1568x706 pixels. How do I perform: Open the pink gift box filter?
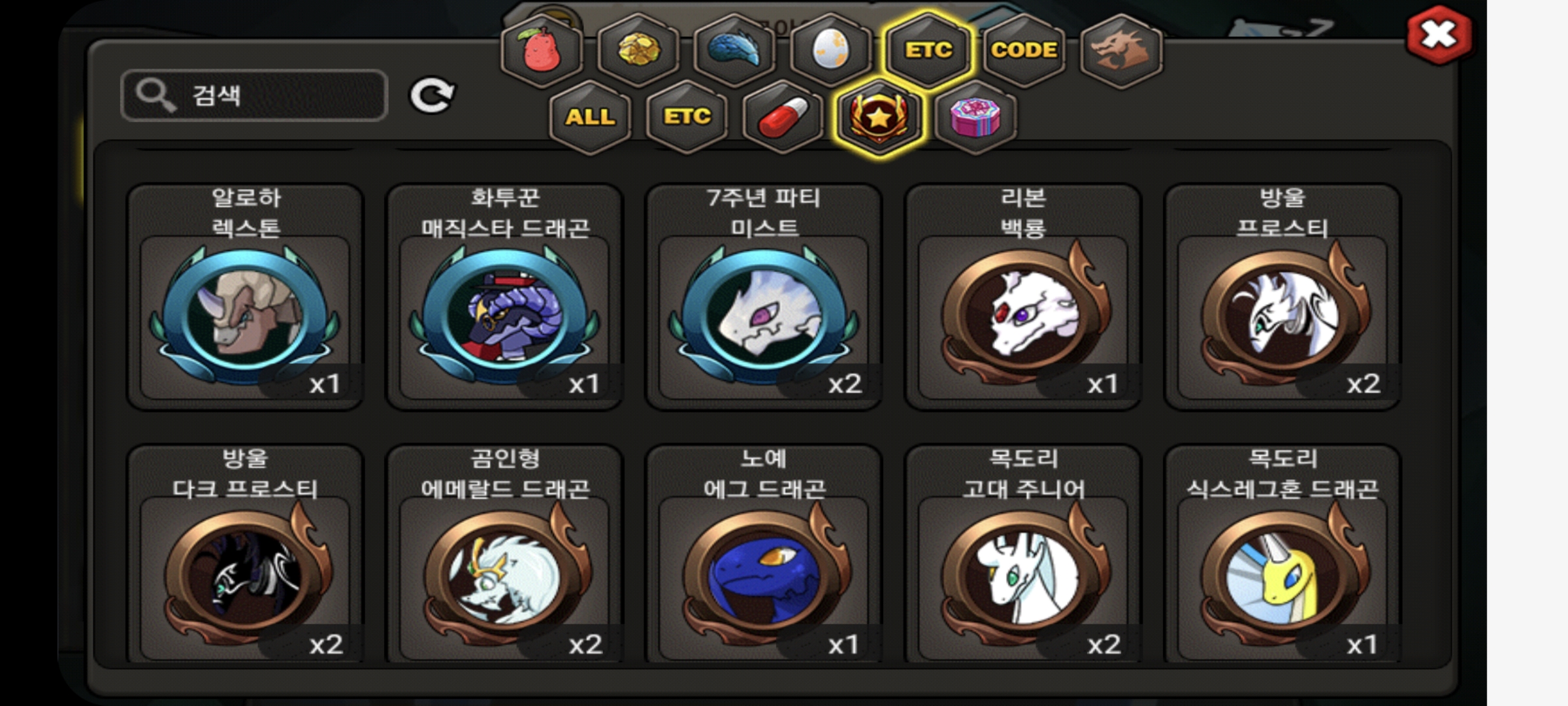click(975, 118)
